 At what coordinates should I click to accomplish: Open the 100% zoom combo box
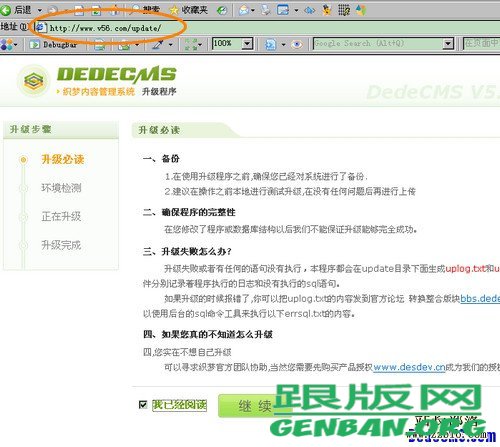pos(233,44)
